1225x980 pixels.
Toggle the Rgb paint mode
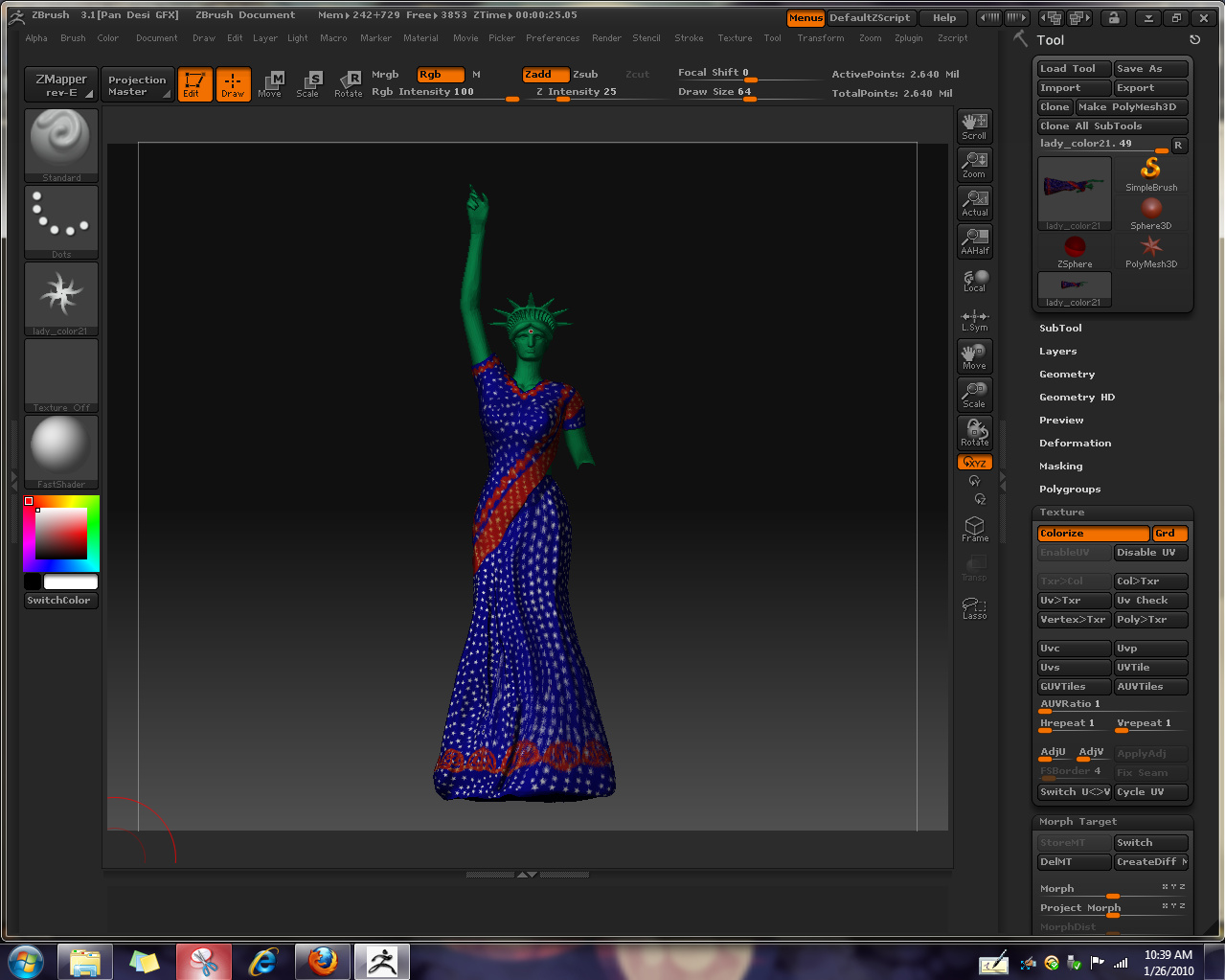pyautogui.click(x=440, y=74)
